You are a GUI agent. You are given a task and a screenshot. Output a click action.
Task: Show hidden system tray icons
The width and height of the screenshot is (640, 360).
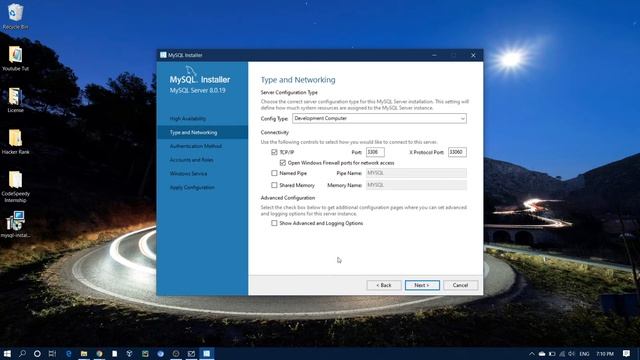click(531, 354)
